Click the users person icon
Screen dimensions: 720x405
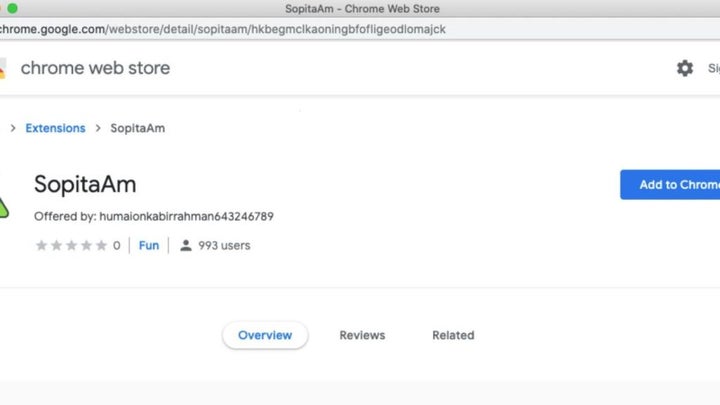click(186, 245)
